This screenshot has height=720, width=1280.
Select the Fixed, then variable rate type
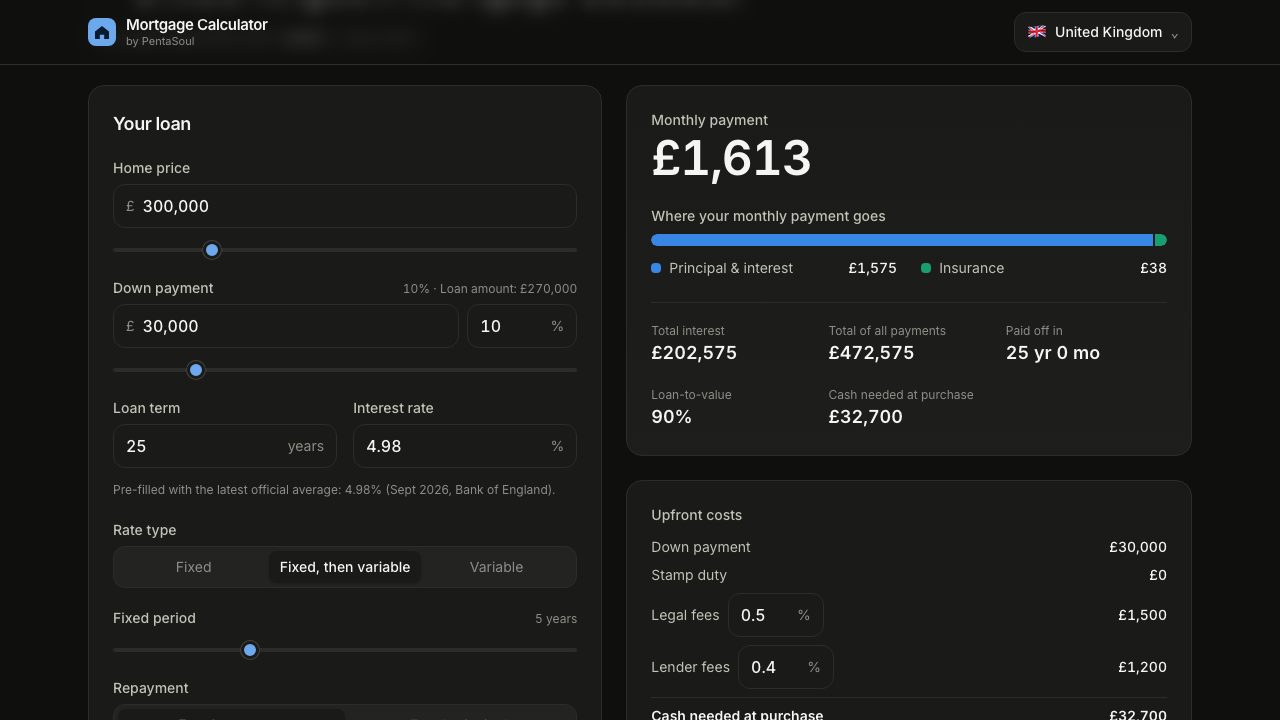click(345, 567)
